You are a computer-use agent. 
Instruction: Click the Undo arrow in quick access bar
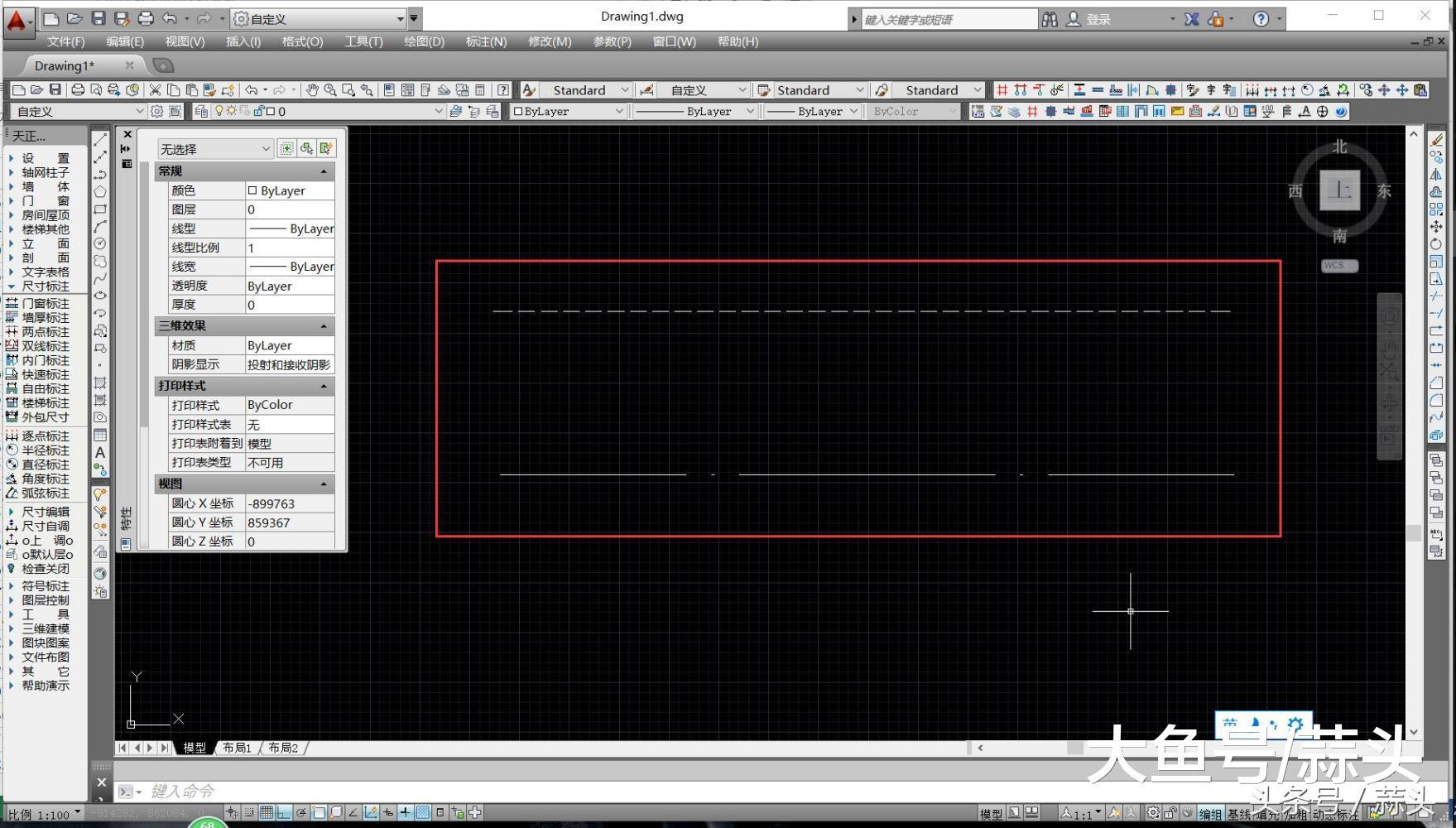pyautogui.click(x=170, y=18)
